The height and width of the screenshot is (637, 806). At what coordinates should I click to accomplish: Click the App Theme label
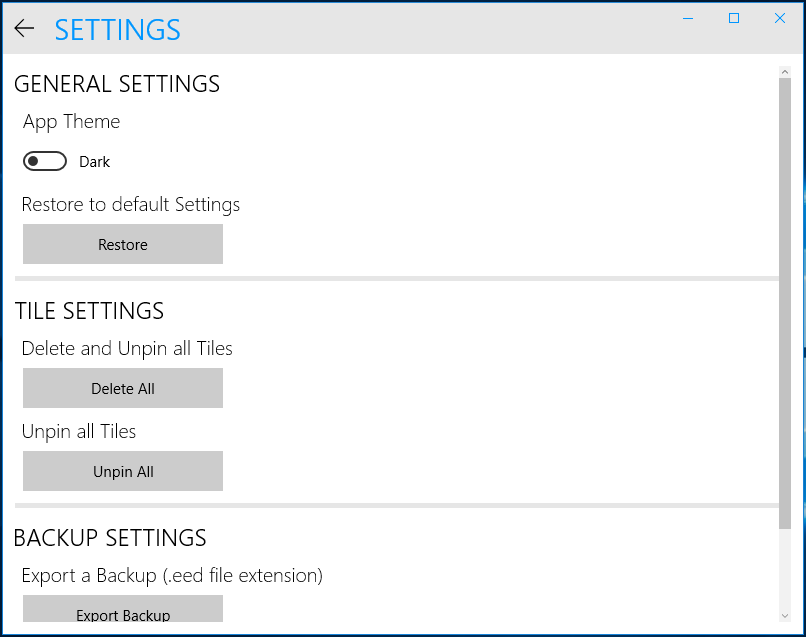(x=71, y=122)
